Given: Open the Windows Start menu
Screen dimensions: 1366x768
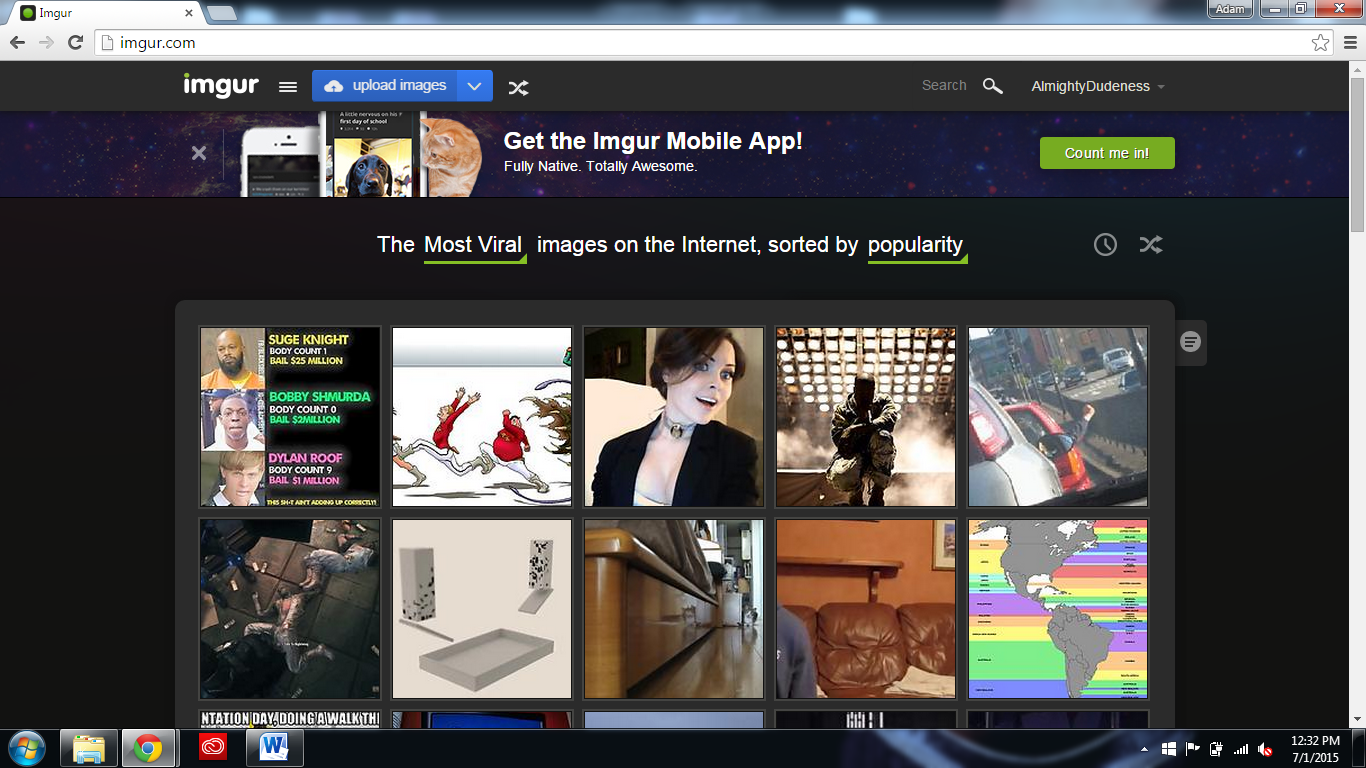Looking at the screenshot, I should [27, 748].
